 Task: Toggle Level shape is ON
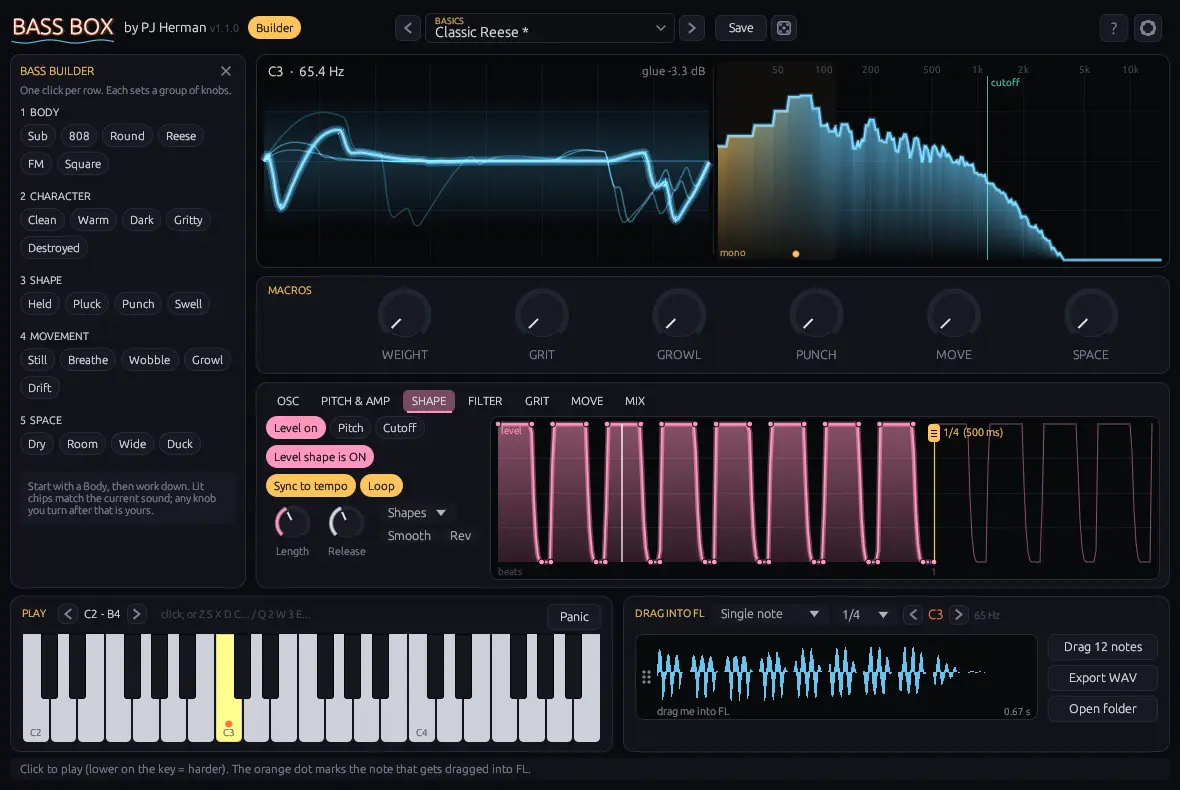(320, 457)
